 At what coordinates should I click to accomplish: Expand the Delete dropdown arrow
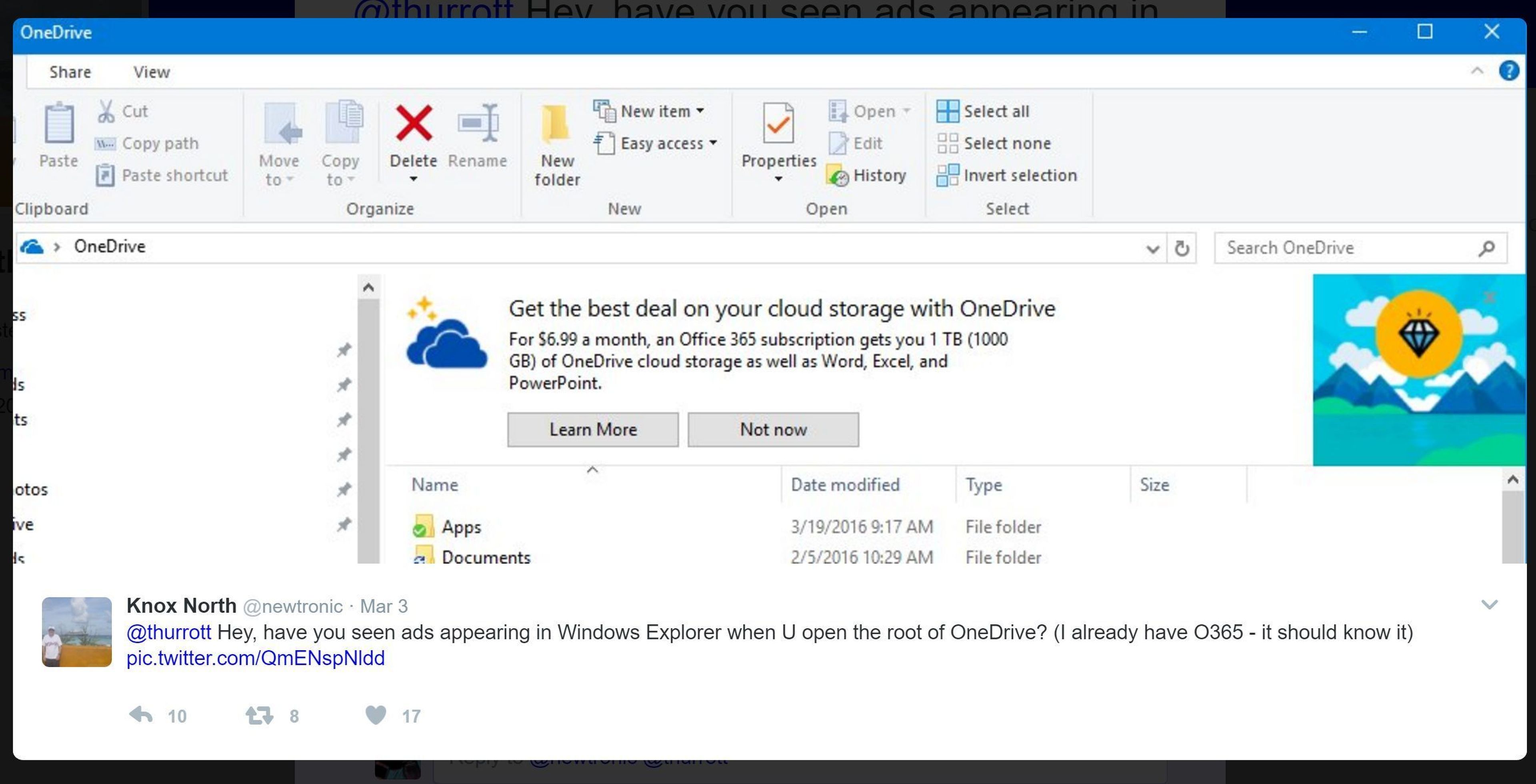(x=413, y=180)
